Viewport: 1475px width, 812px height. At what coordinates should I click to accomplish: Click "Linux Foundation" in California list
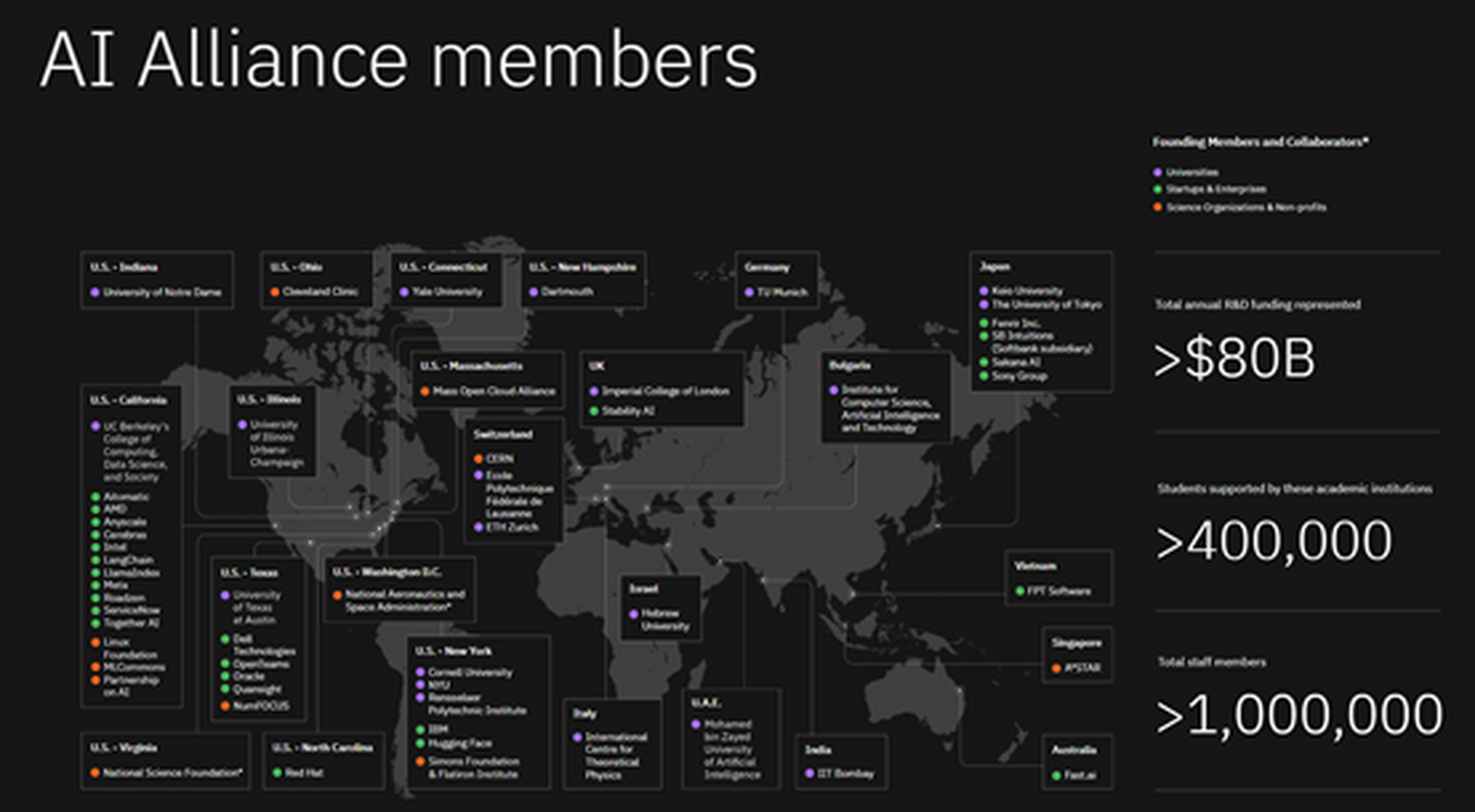130,648
